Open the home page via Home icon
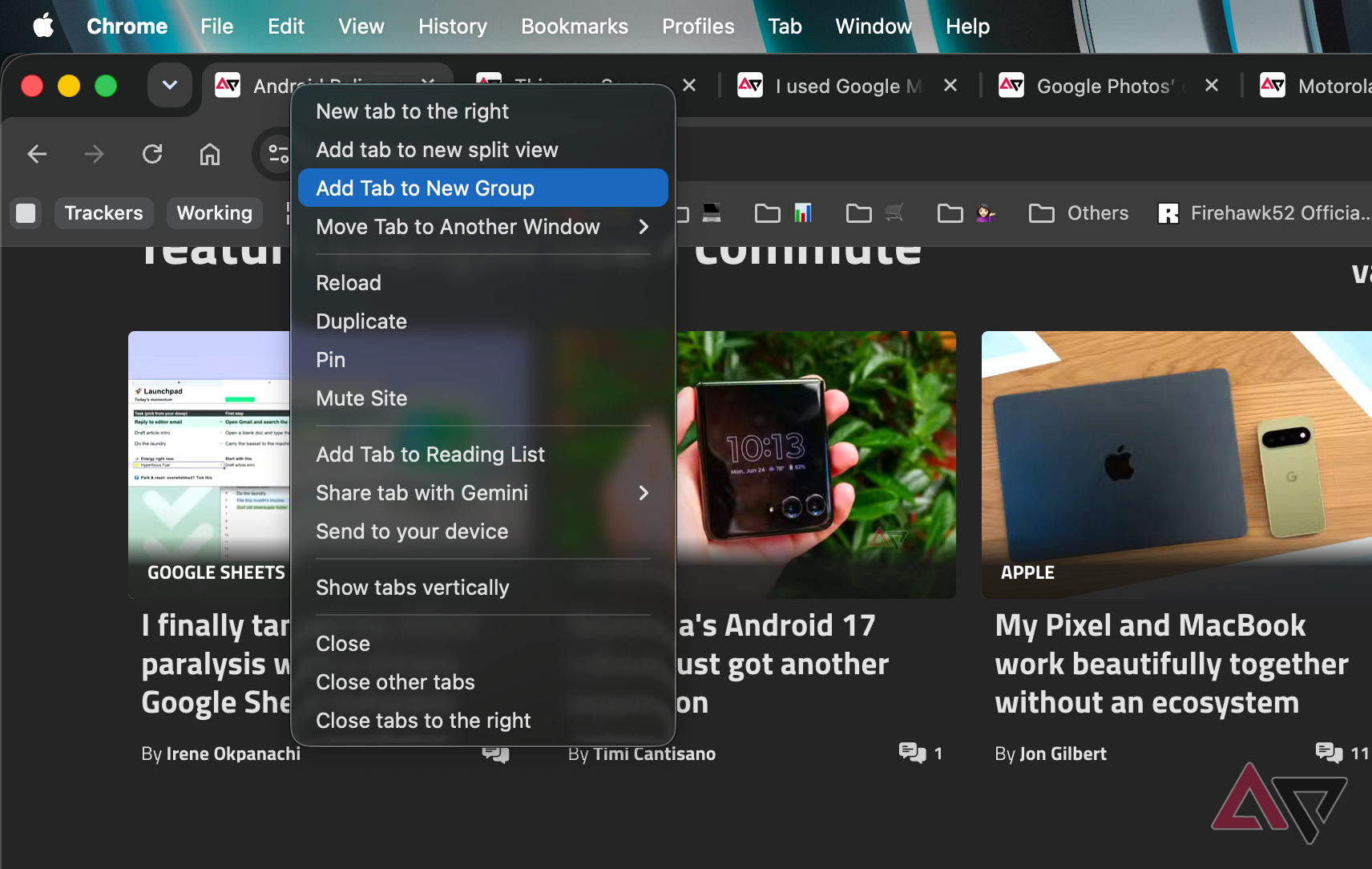 pyautogui.click(x=210, y=153)
